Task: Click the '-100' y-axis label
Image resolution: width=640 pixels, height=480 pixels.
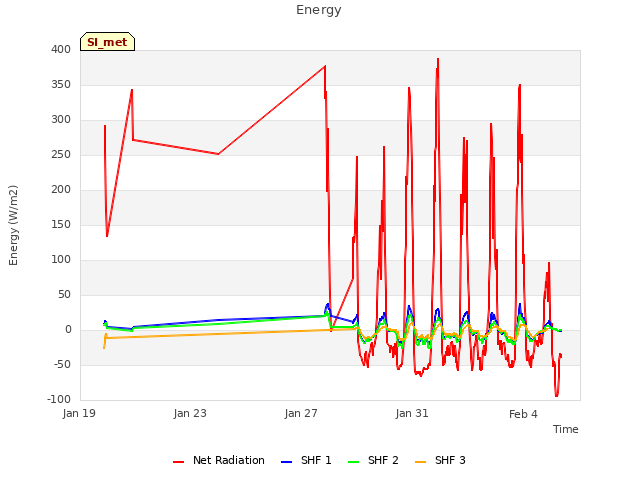Action: 59,400
